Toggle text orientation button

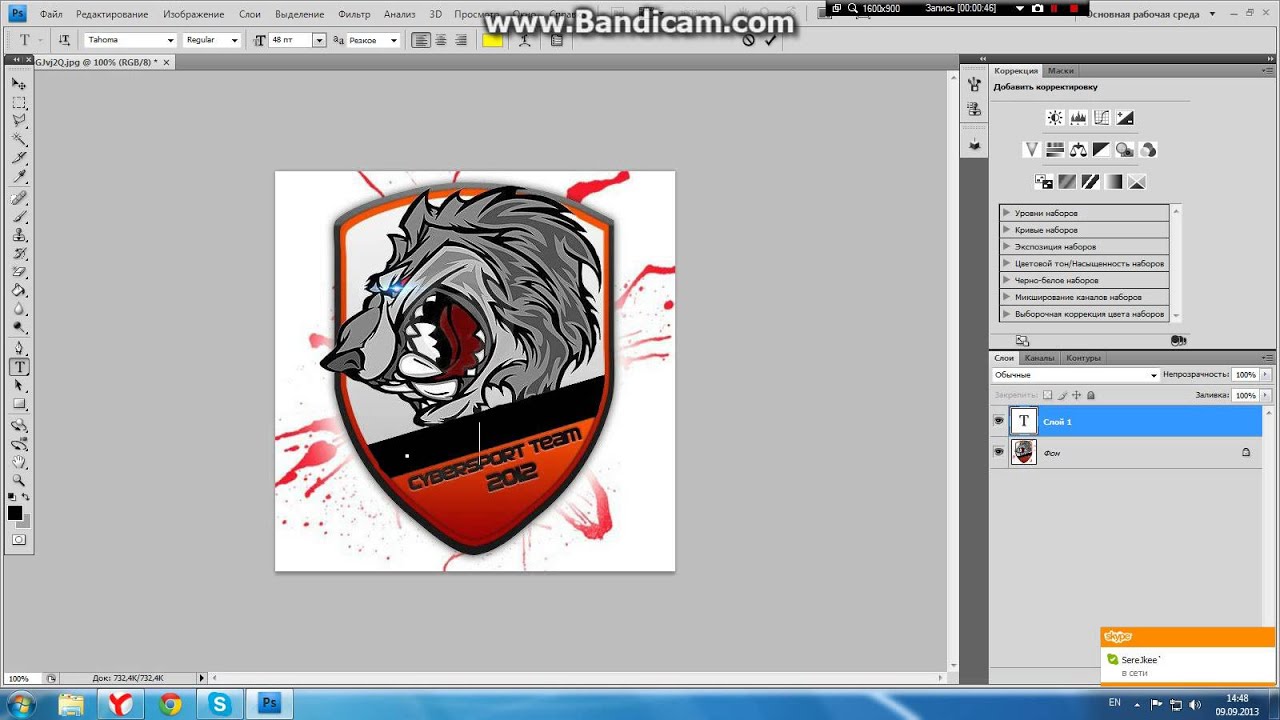coord(64,40)
